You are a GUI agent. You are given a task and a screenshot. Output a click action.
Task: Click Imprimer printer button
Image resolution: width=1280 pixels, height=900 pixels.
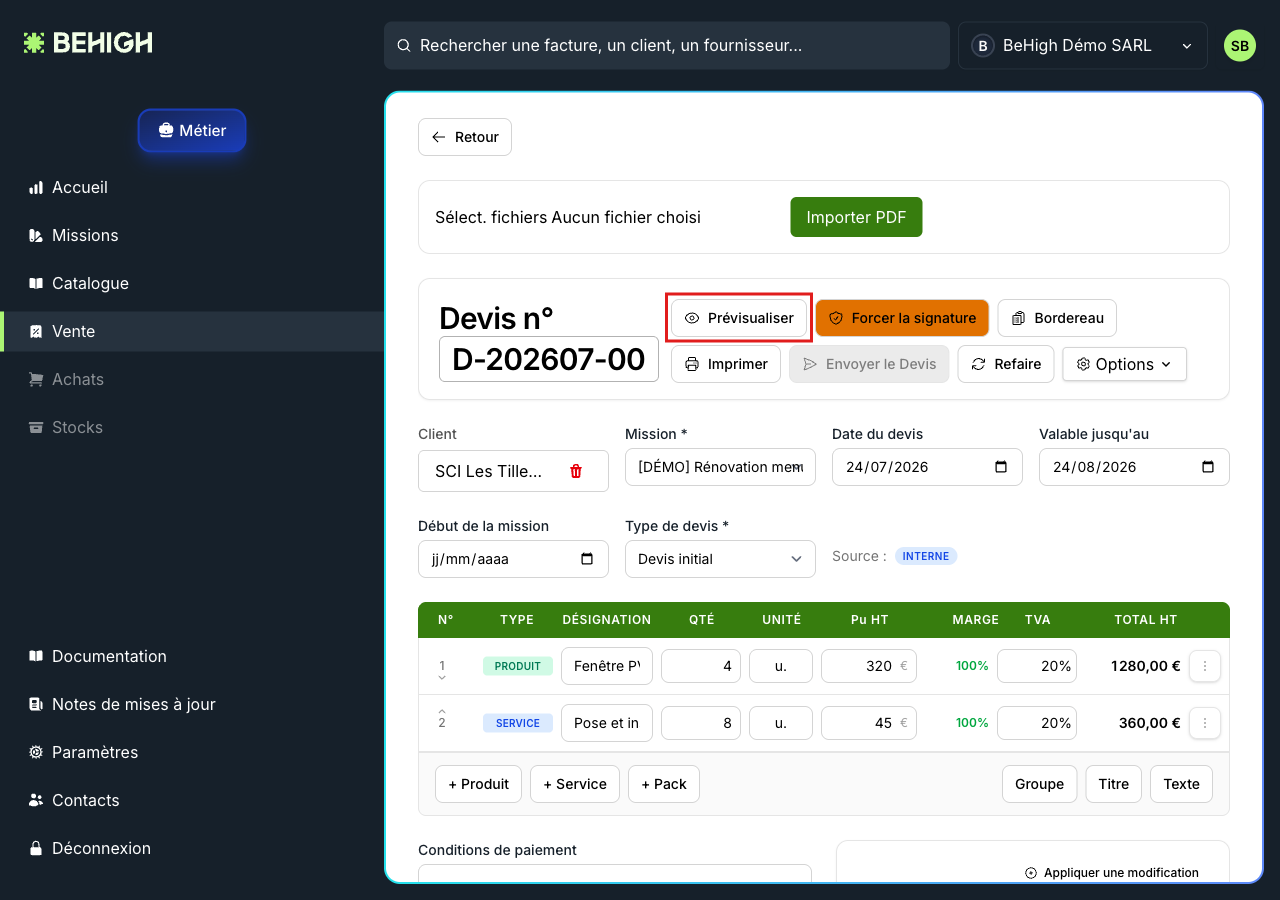726,364
